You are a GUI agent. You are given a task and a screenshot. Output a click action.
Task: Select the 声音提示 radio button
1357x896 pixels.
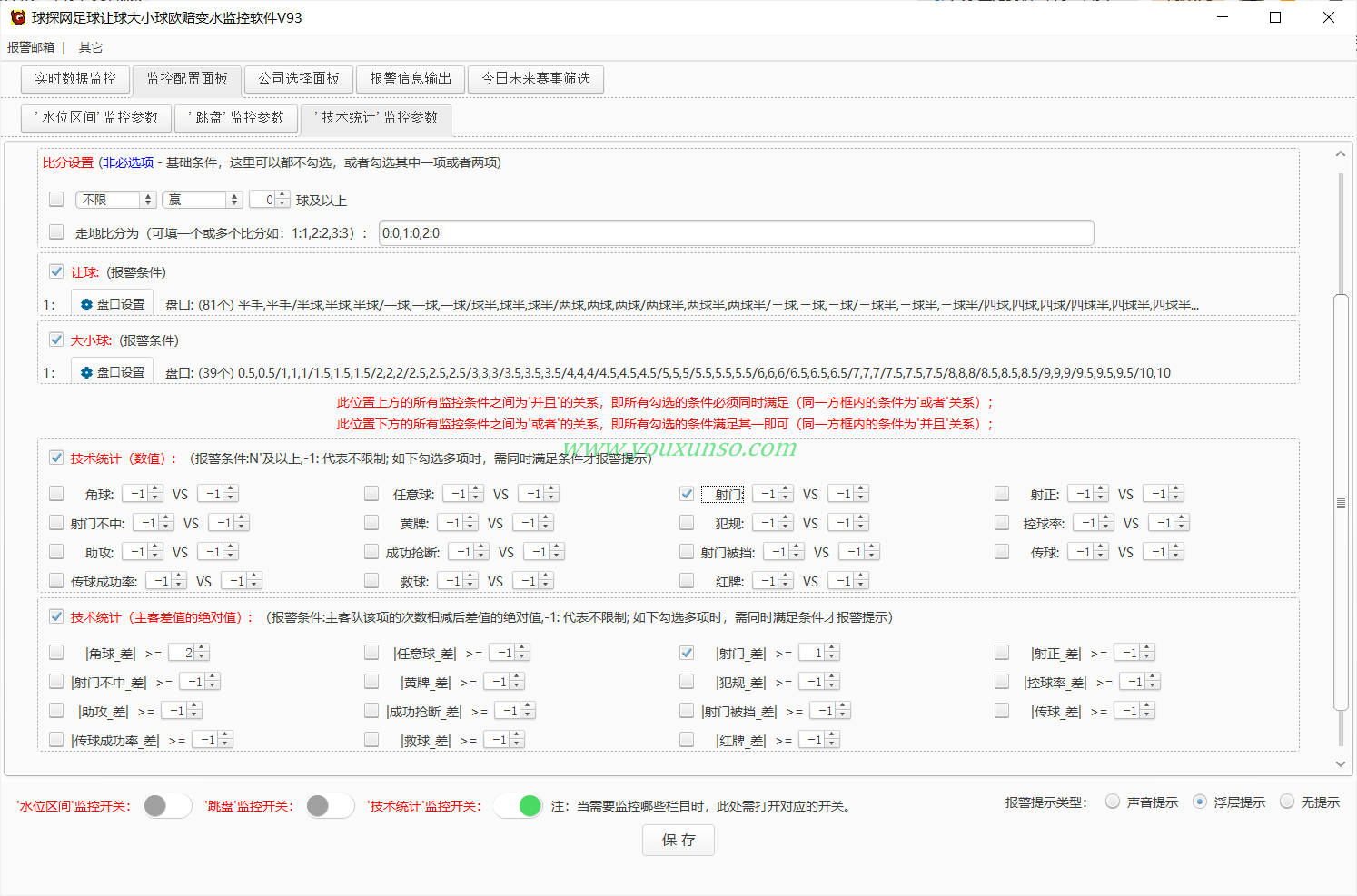(1113, 802)
